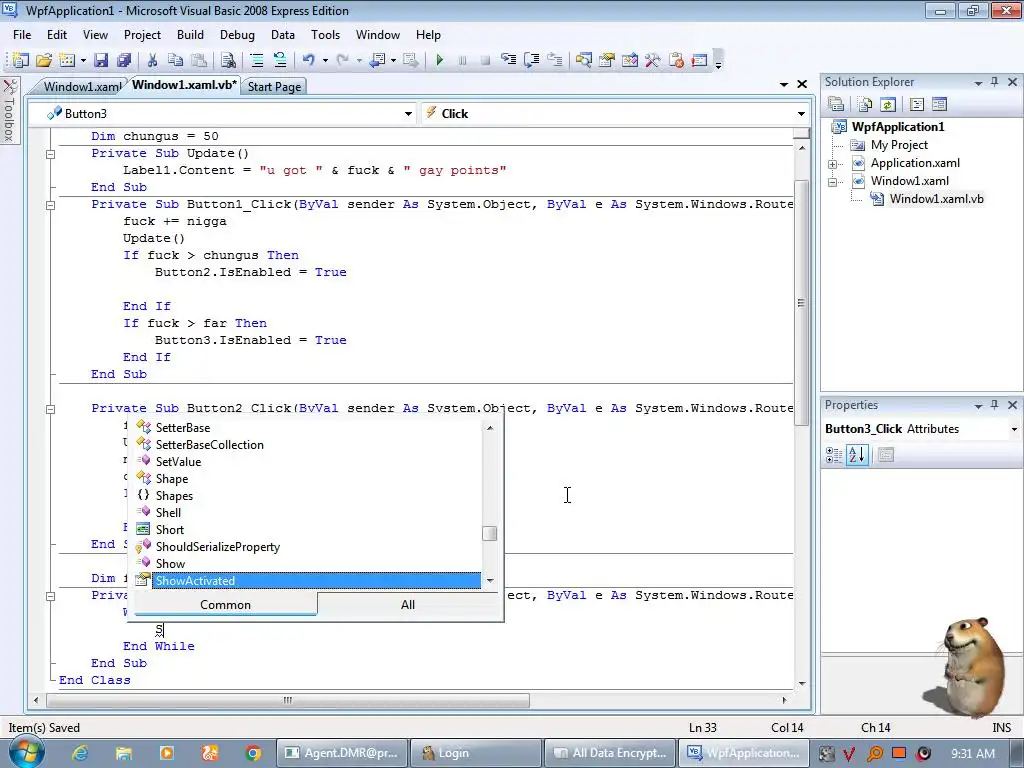Click Solution Explorer Refresh icon
This screenshot has height=768, width=1024.
888,104
